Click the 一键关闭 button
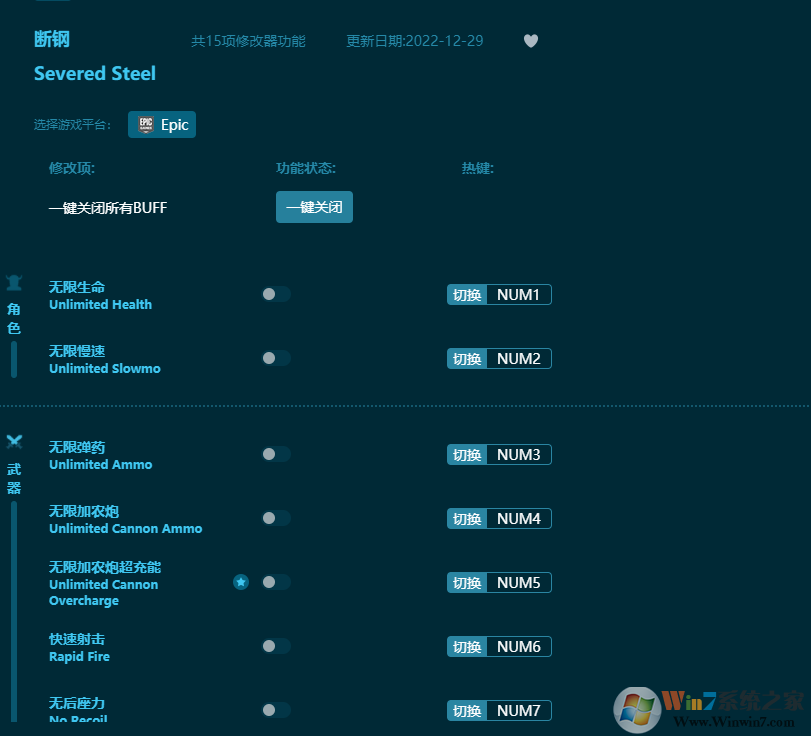Screen dimensions: 811x736 [314, 207]
